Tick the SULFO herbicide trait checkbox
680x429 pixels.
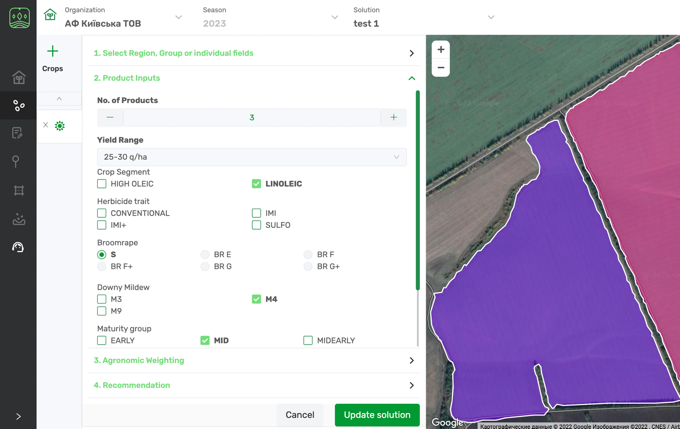coord(257,225)
